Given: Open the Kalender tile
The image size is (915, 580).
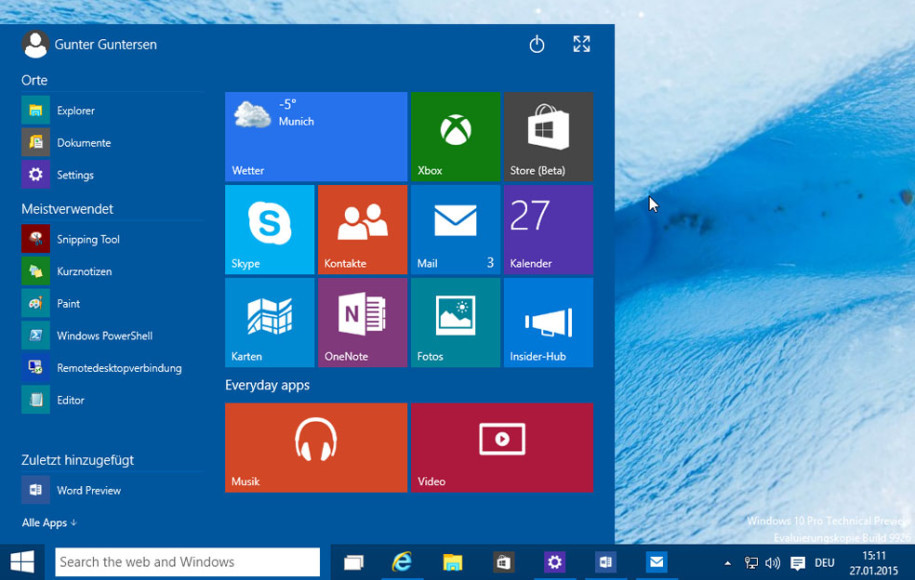Looking at the screenshot, I should [x=548, y=229].
